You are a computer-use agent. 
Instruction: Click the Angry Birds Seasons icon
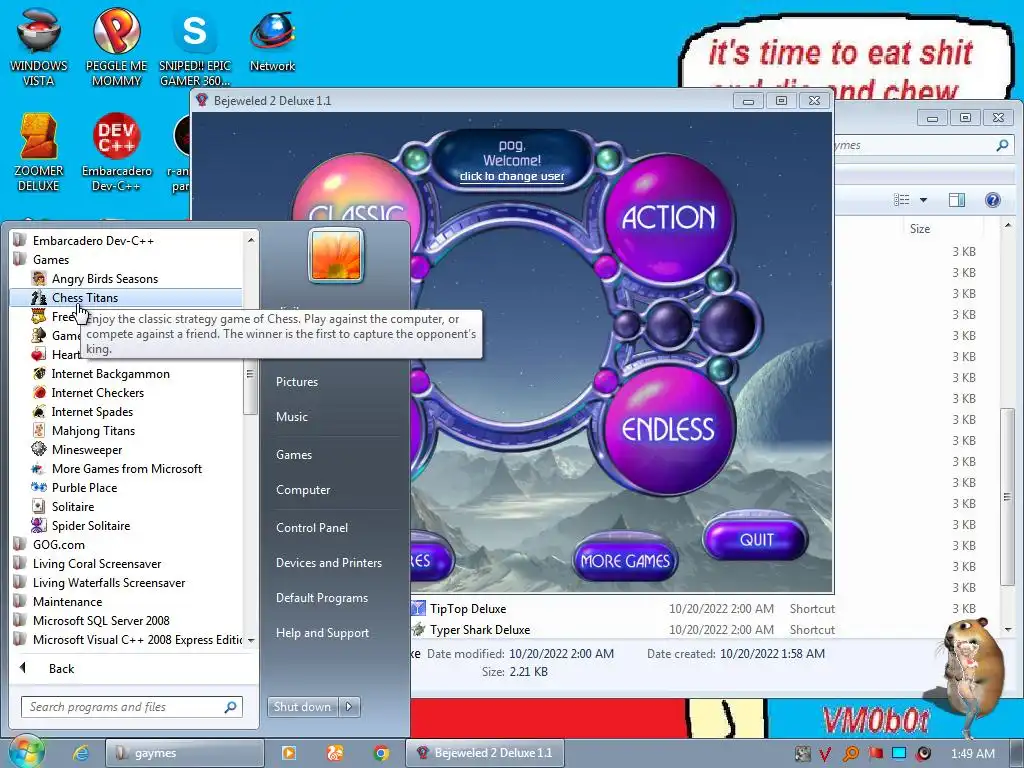click(39, 279)
